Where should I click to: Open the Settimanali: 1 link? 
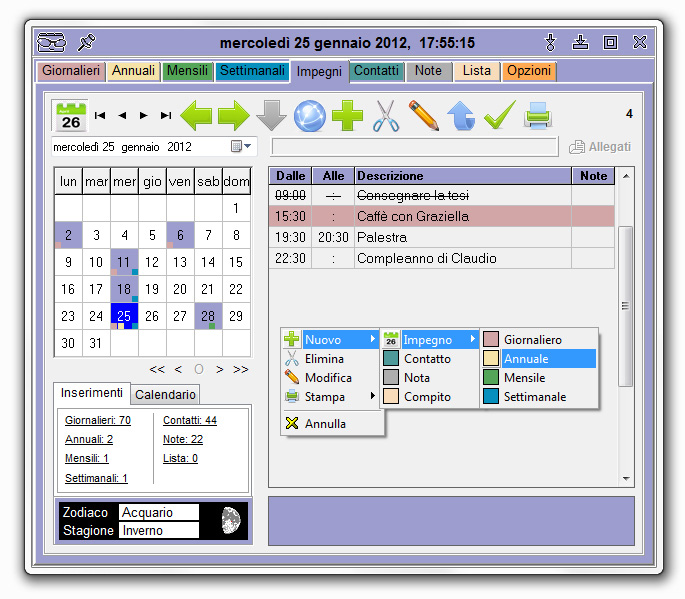click(x=96, y=478)
